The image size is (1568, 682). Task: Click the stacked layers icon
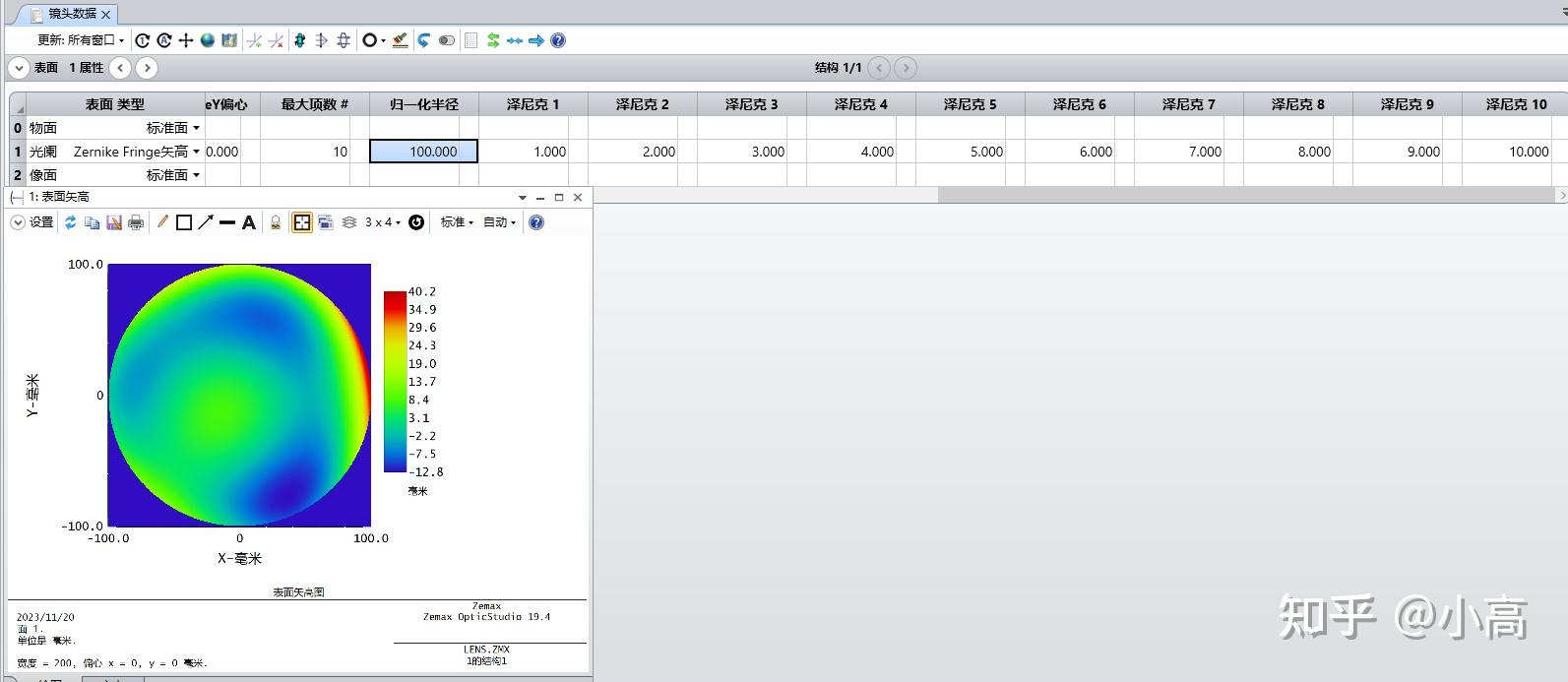[349, 222]
